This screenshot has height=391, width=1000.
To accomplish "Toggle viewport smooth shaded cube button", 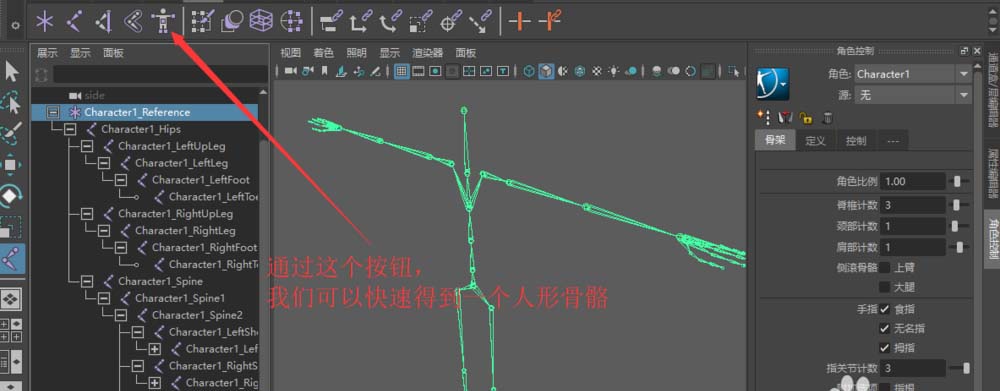I will [x=546, y=71].
